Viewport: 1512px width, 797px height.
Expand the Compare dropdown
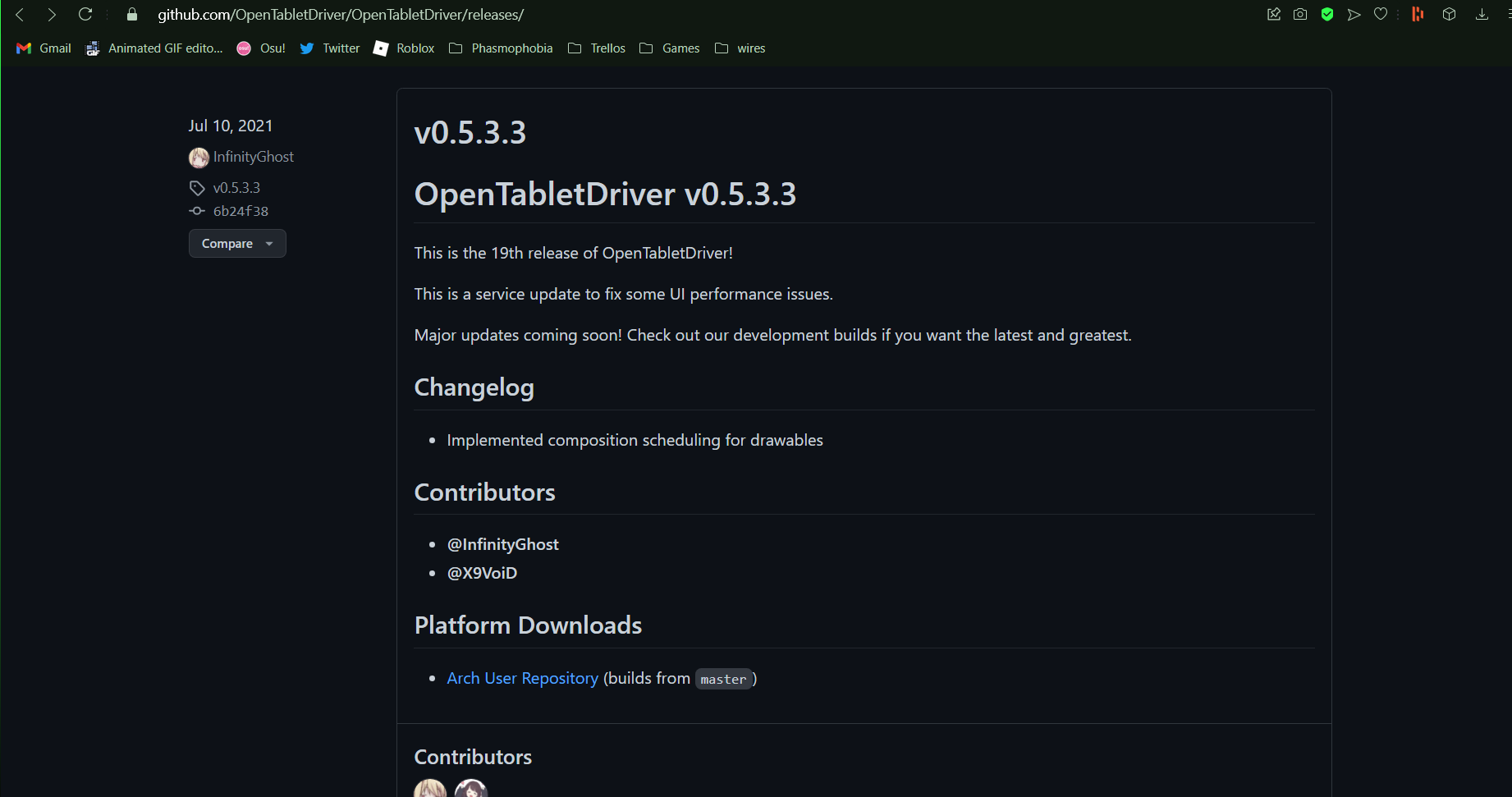[237, 243]
